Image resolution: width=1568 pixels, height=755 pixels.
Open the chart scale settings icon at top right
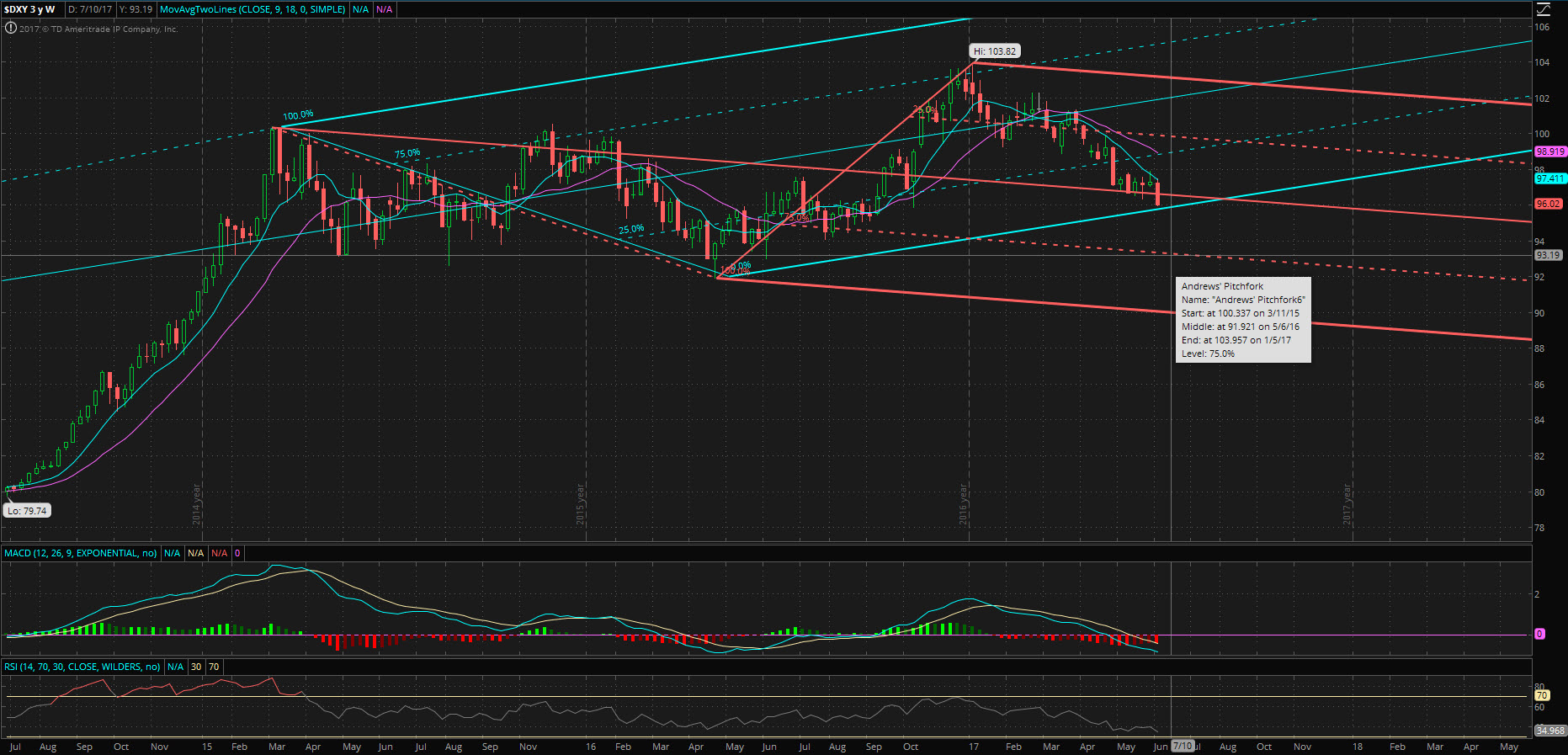pyautogui.click(x=1543, y=9)
